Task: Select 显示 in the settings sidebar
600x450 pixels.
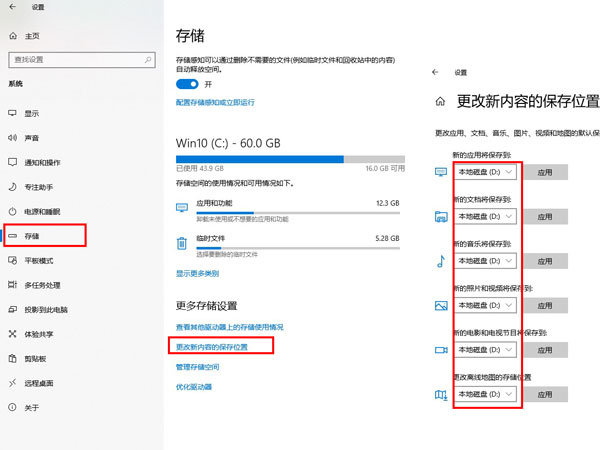Action: (32, 113)
